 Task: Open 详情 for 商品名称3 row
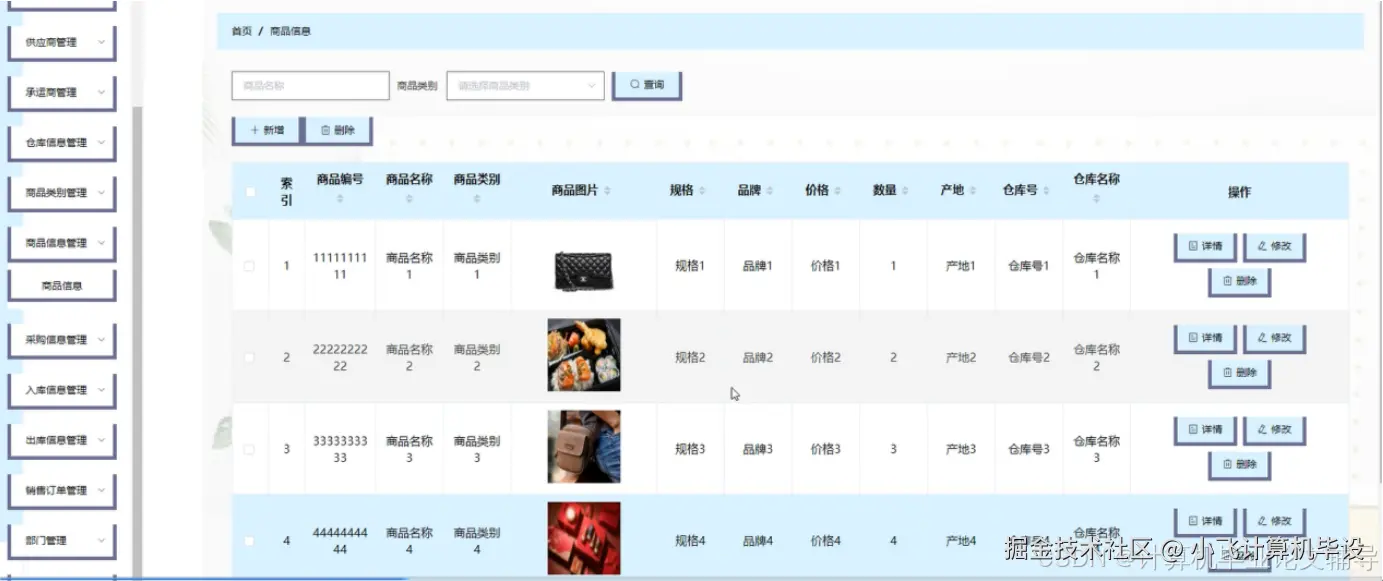click(1205, 430)
